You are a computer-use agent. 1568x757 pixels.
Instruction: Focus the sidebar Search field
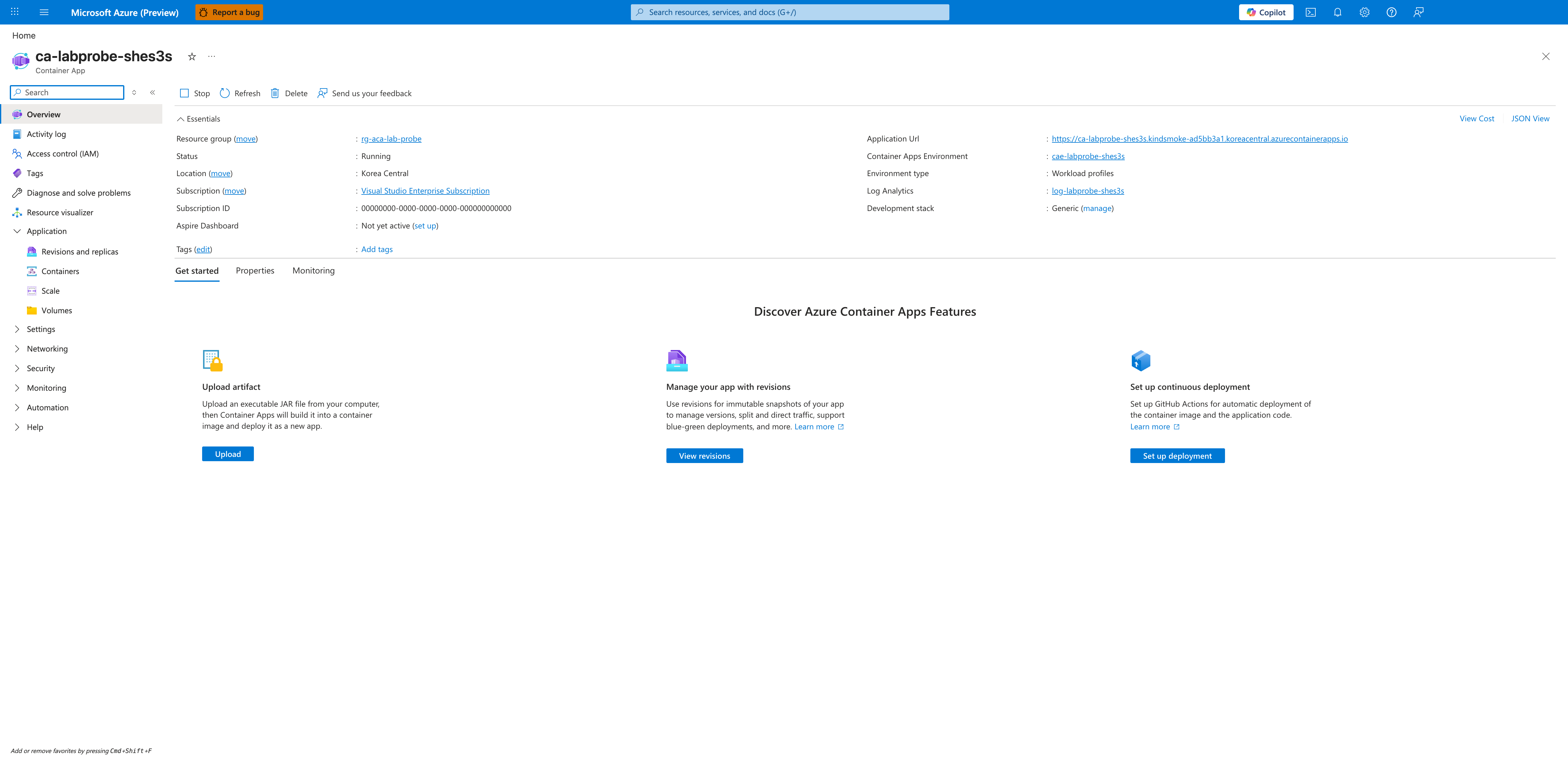point(67,92)
